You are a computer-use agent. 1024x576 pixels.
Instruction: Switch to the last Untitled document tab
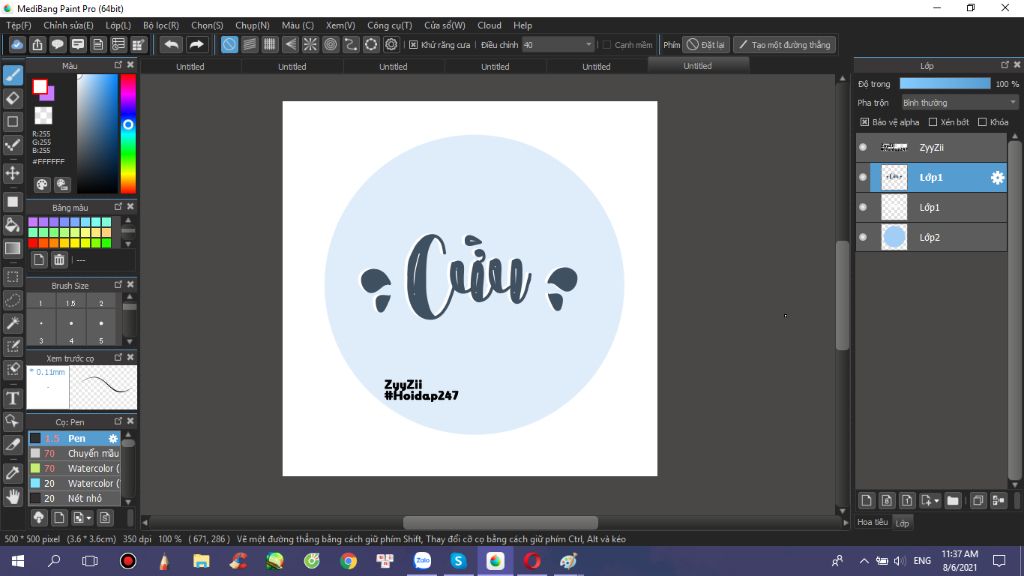coord(697,66)
